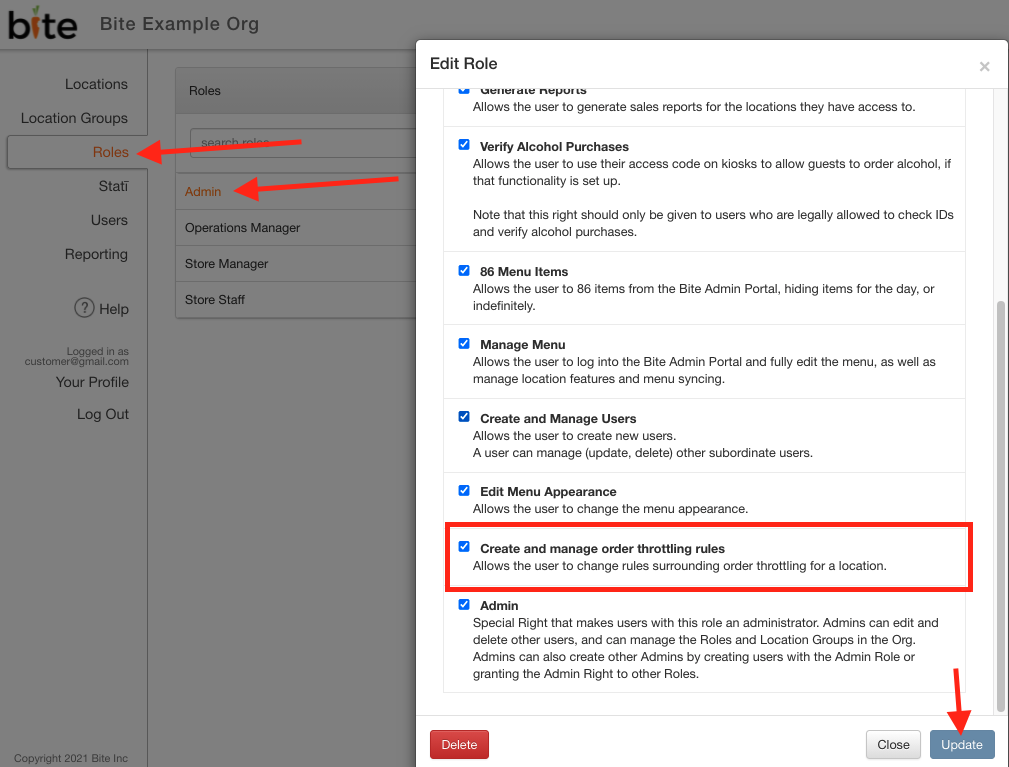The width and height of the screenshot is (1009, 767).
Task: Click the red Delete button
Action: [459, 744]
